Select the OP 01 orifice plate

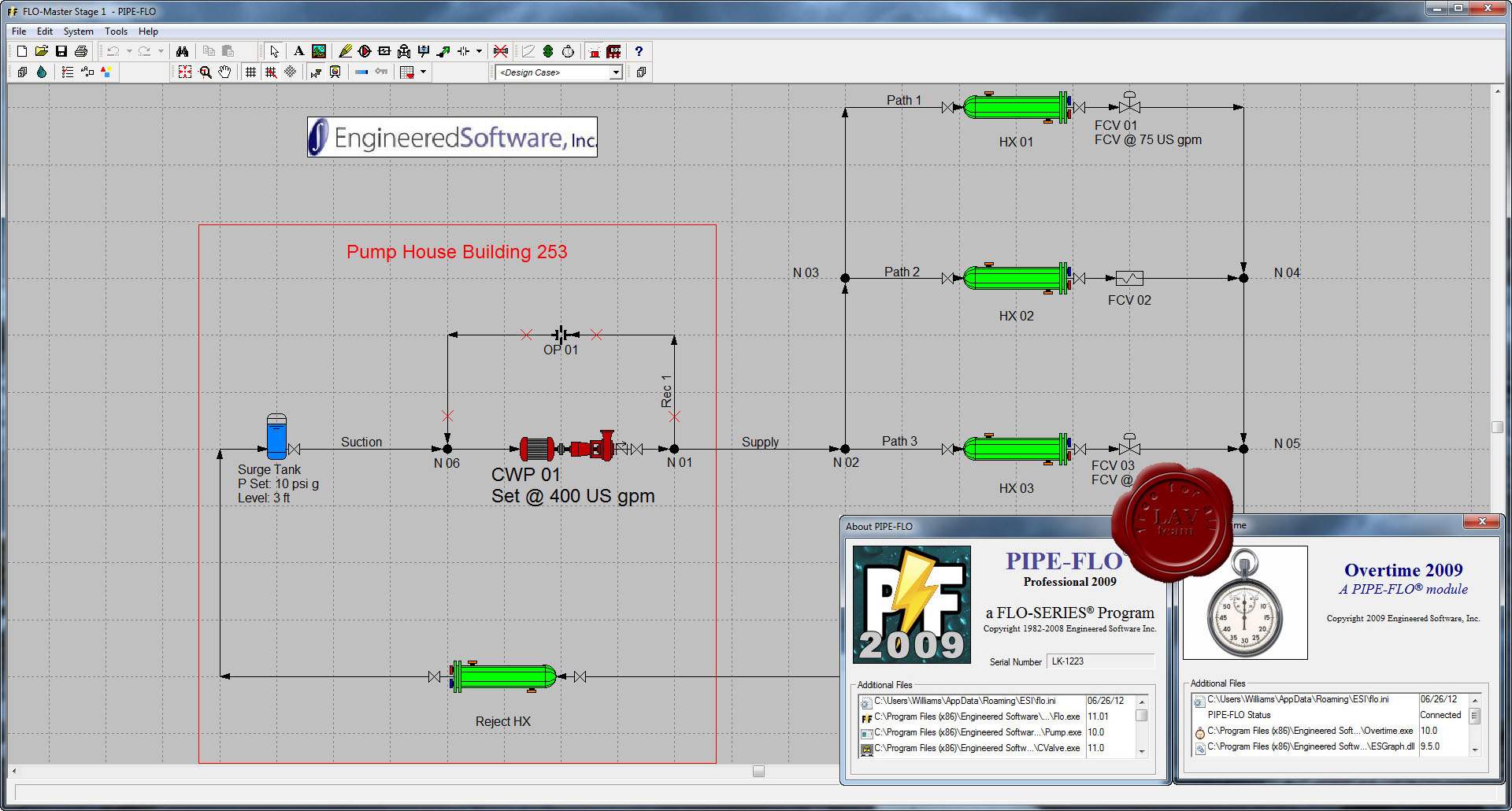pyautogui.click(x=561, y=335)
